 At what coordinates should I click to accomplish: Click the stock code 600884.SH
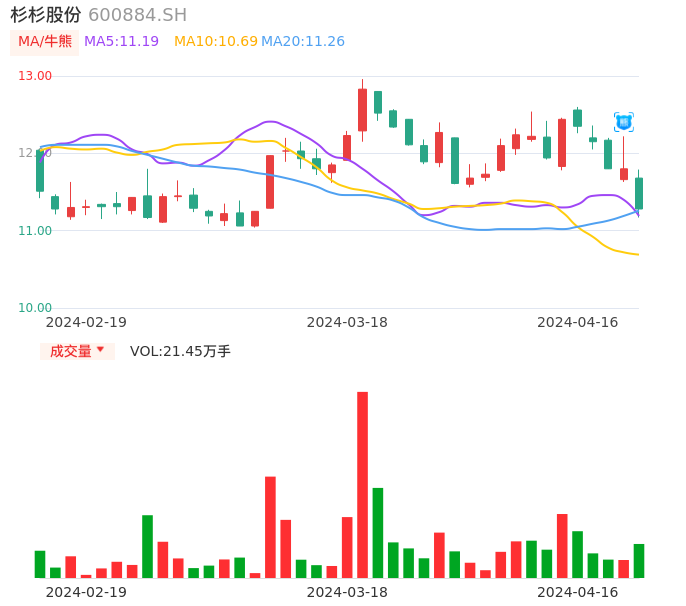(x=137, y=15)
